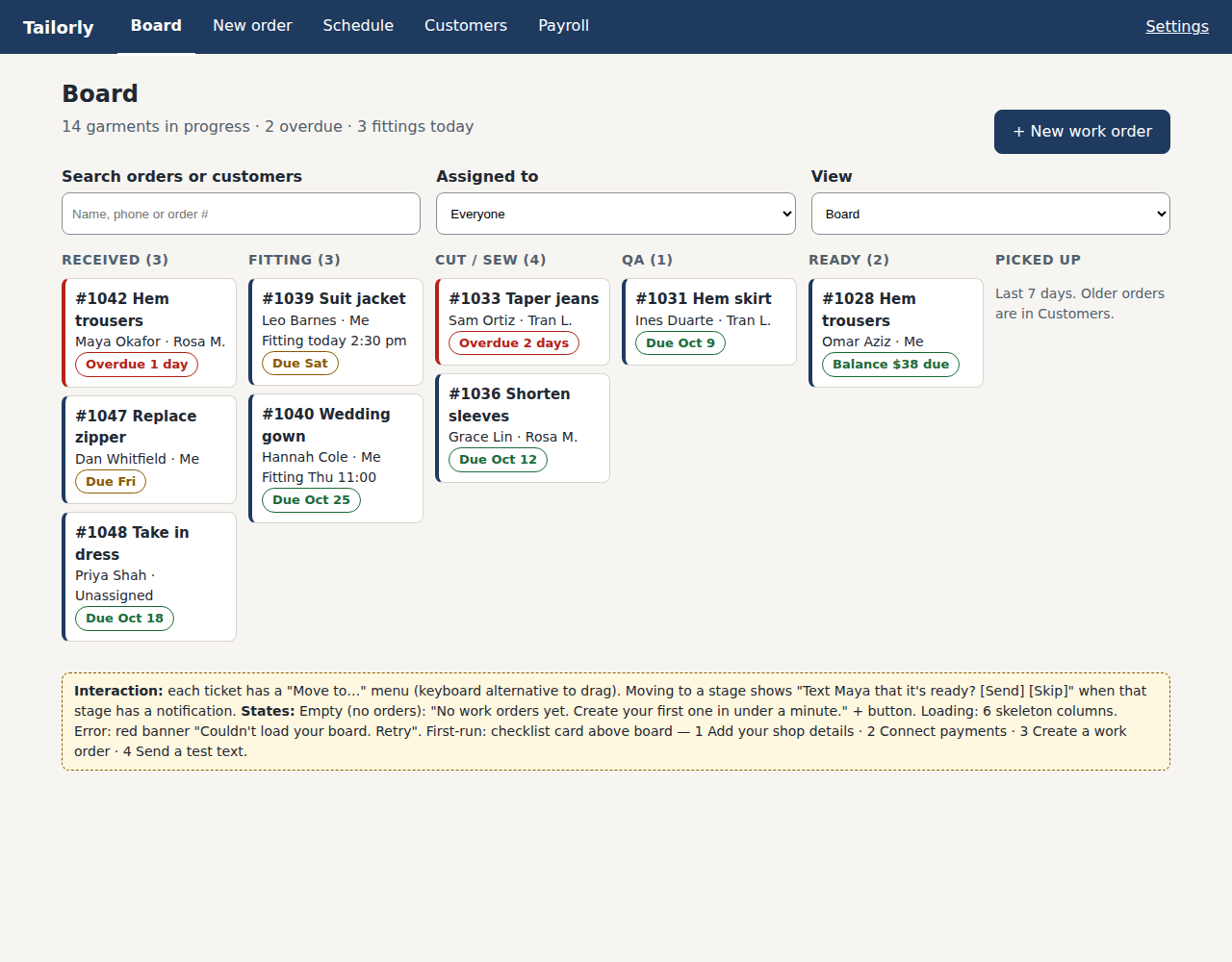1232x962 pixels.
Task: Open ticket #1047 Replace zipper
Action: tap(149, 449)
